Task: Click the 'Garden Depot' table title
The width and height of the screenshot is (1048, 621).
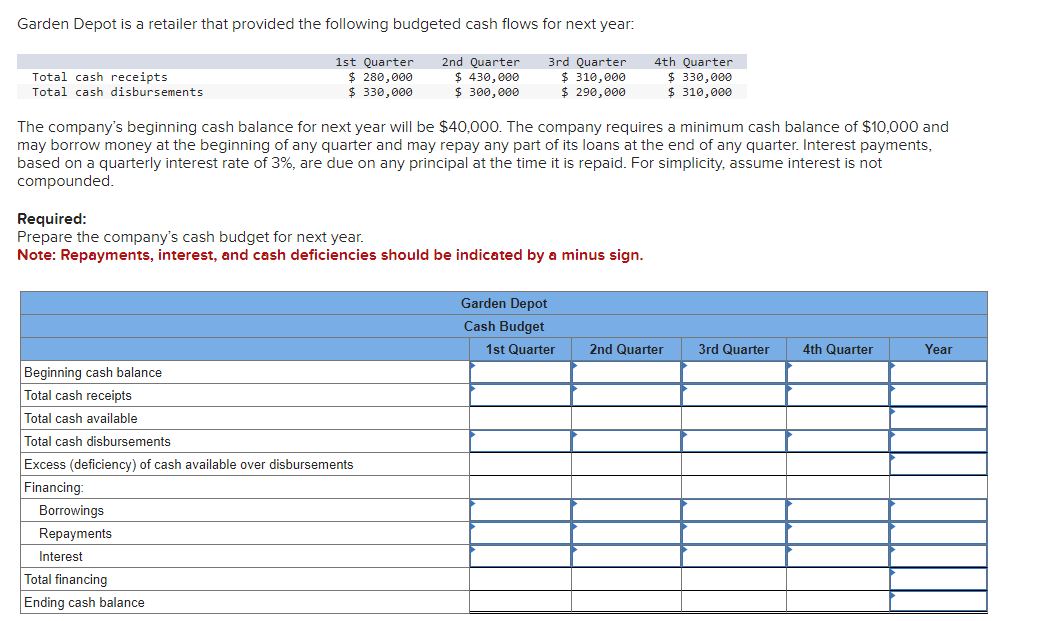Action: (504, 303)
